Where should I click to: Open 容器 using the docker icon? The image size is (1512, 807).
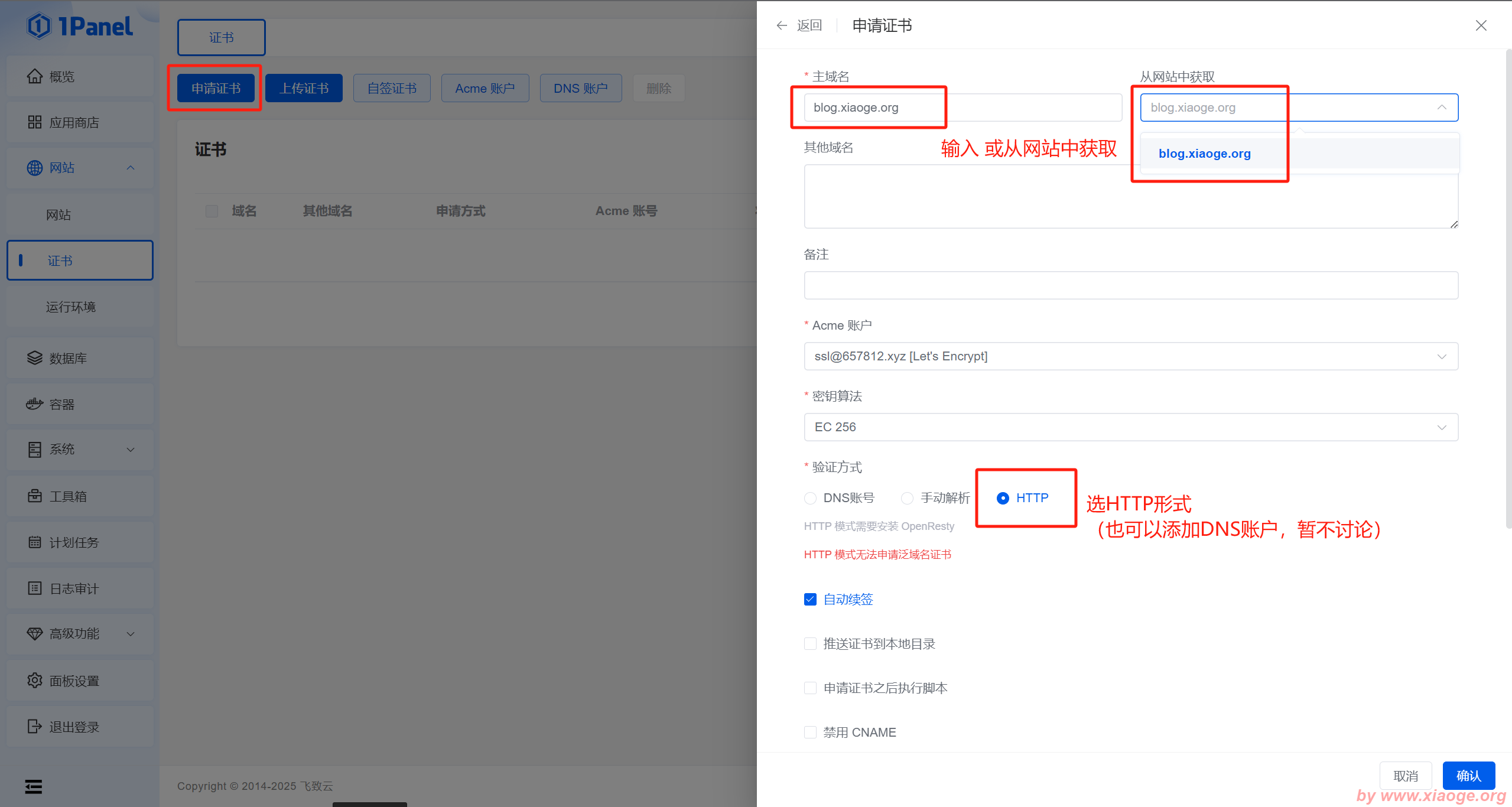[35, 404]
